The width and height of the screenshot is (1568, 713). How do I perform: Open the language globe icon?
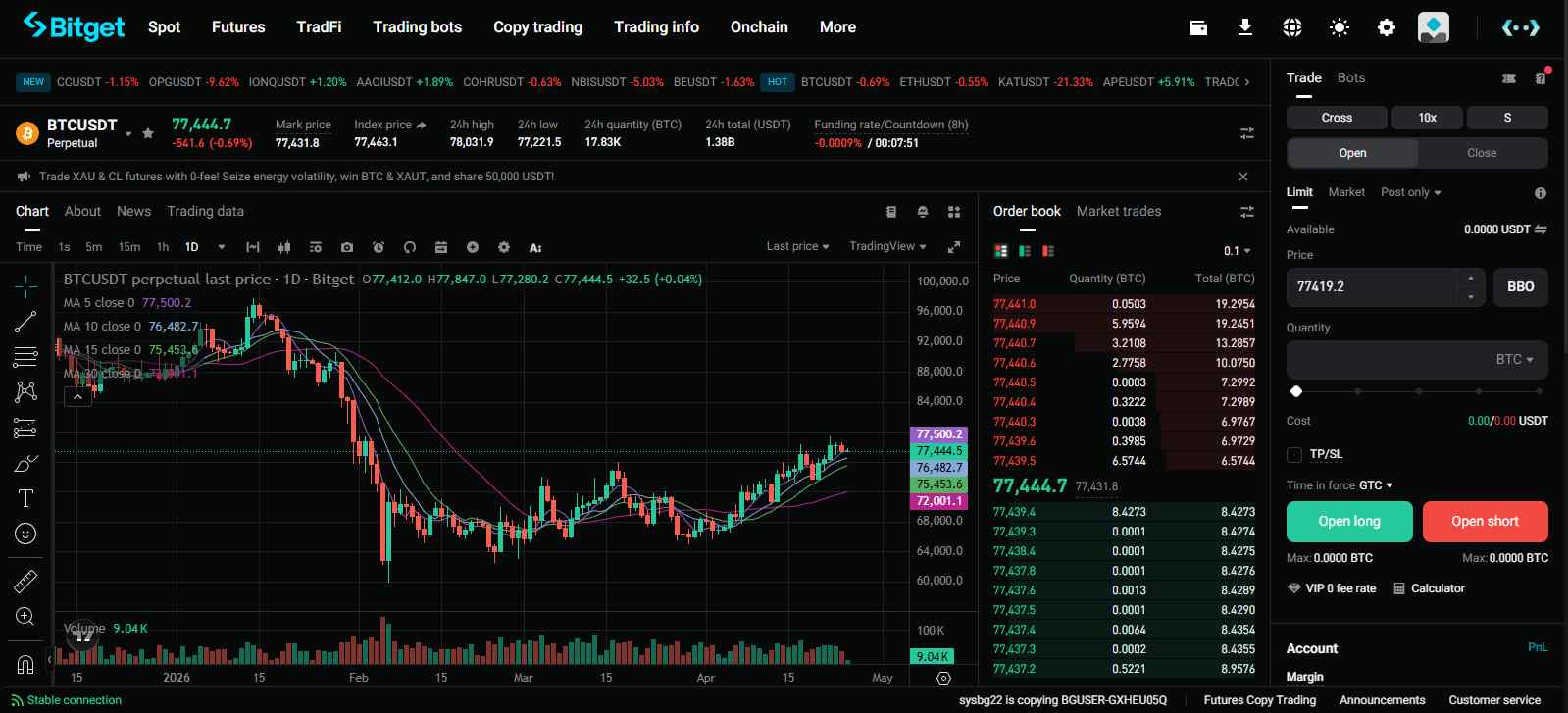pyautogui.click(x=1292, y=27)
